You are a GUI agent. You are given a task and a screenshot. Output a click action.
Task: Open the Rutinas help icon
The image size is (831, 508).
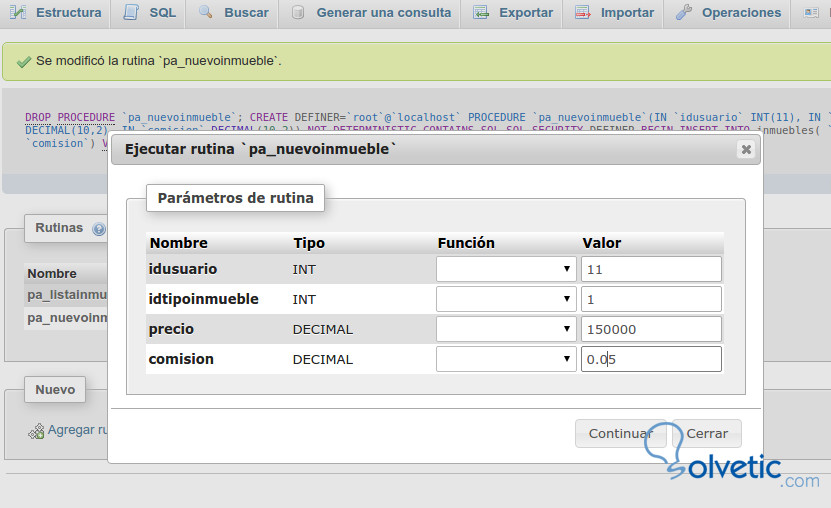point(99,229)
